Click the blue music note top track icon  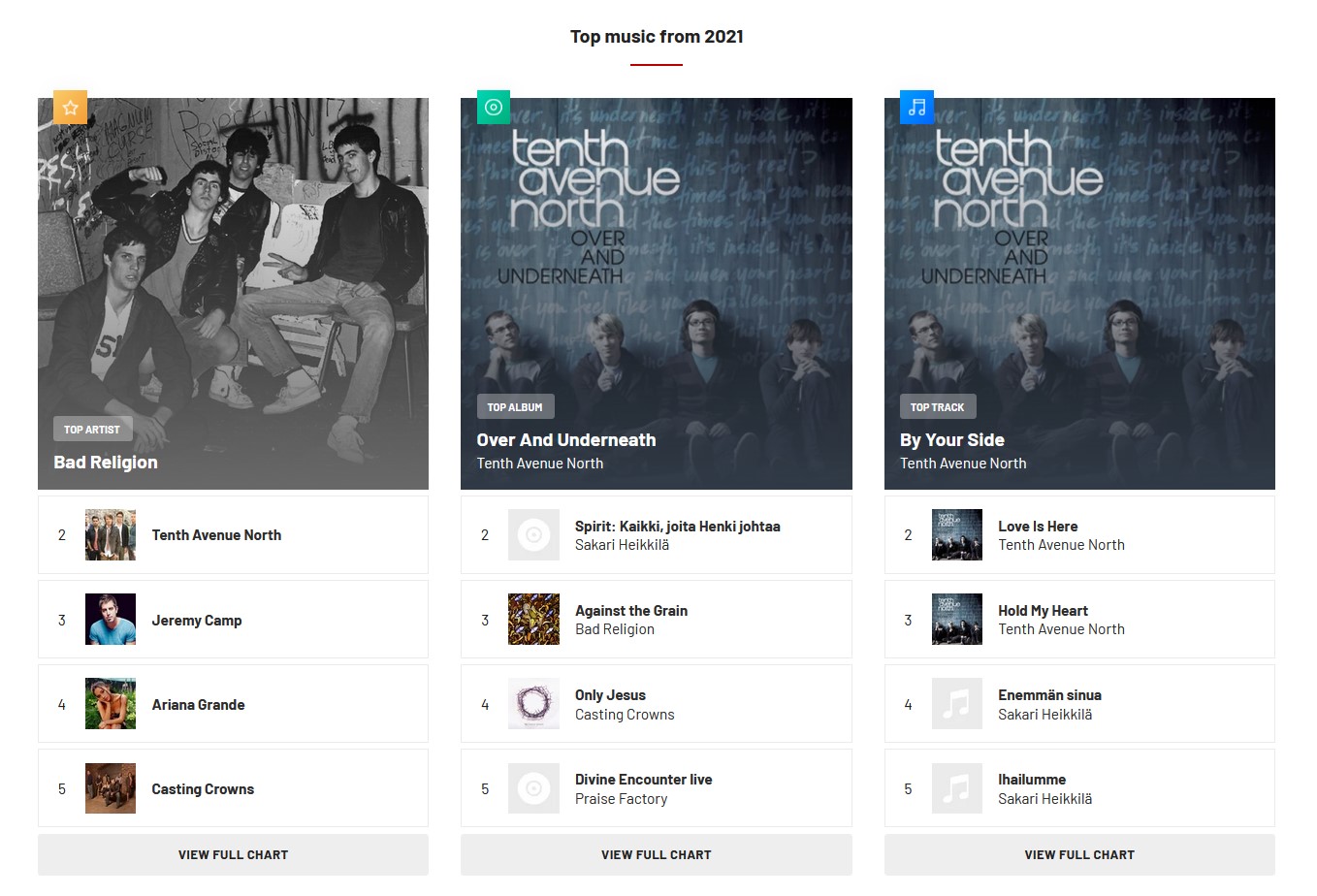point(916,108)
